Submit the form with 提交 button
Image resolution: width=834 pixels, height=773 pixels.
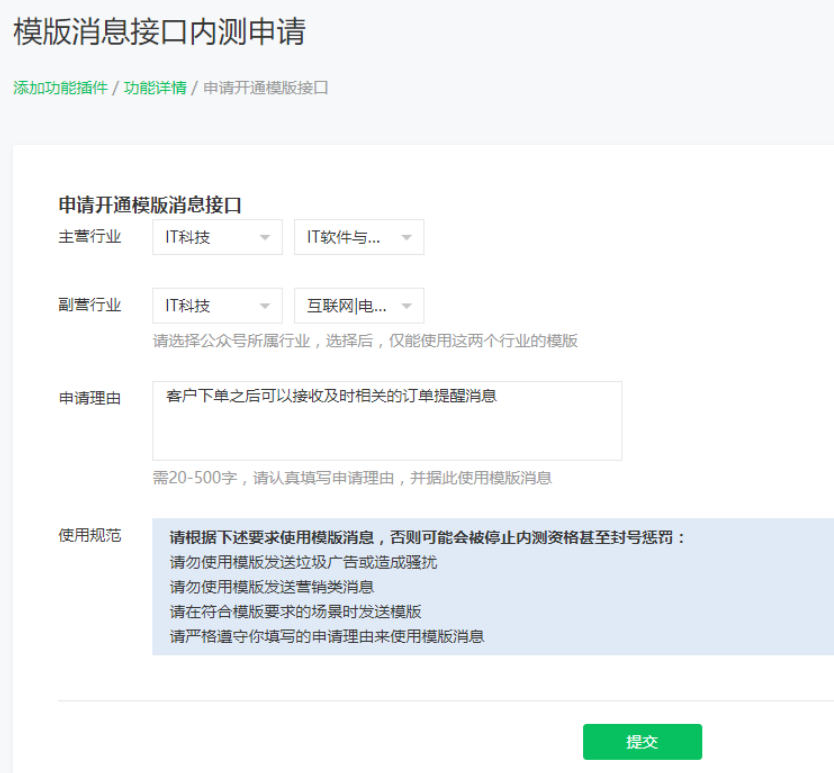[642, 742]
